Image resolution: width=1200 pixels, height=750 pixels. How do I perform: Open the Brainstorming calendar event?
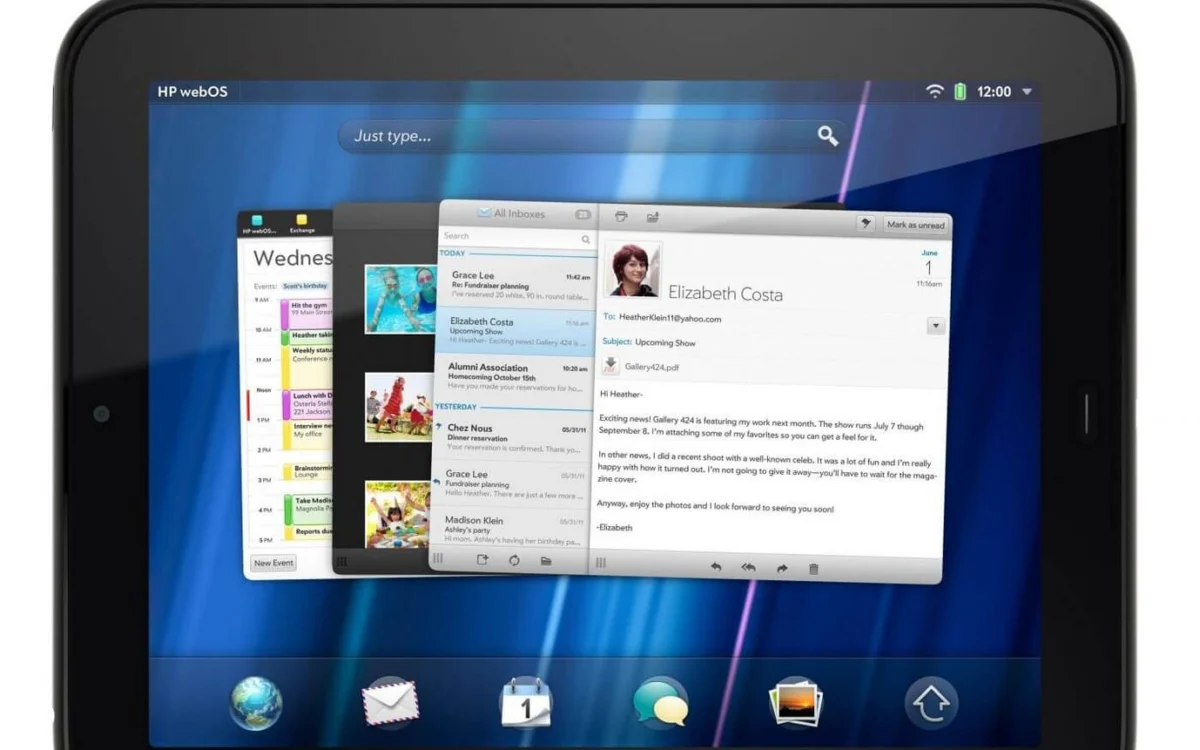(x=306, y=472)
